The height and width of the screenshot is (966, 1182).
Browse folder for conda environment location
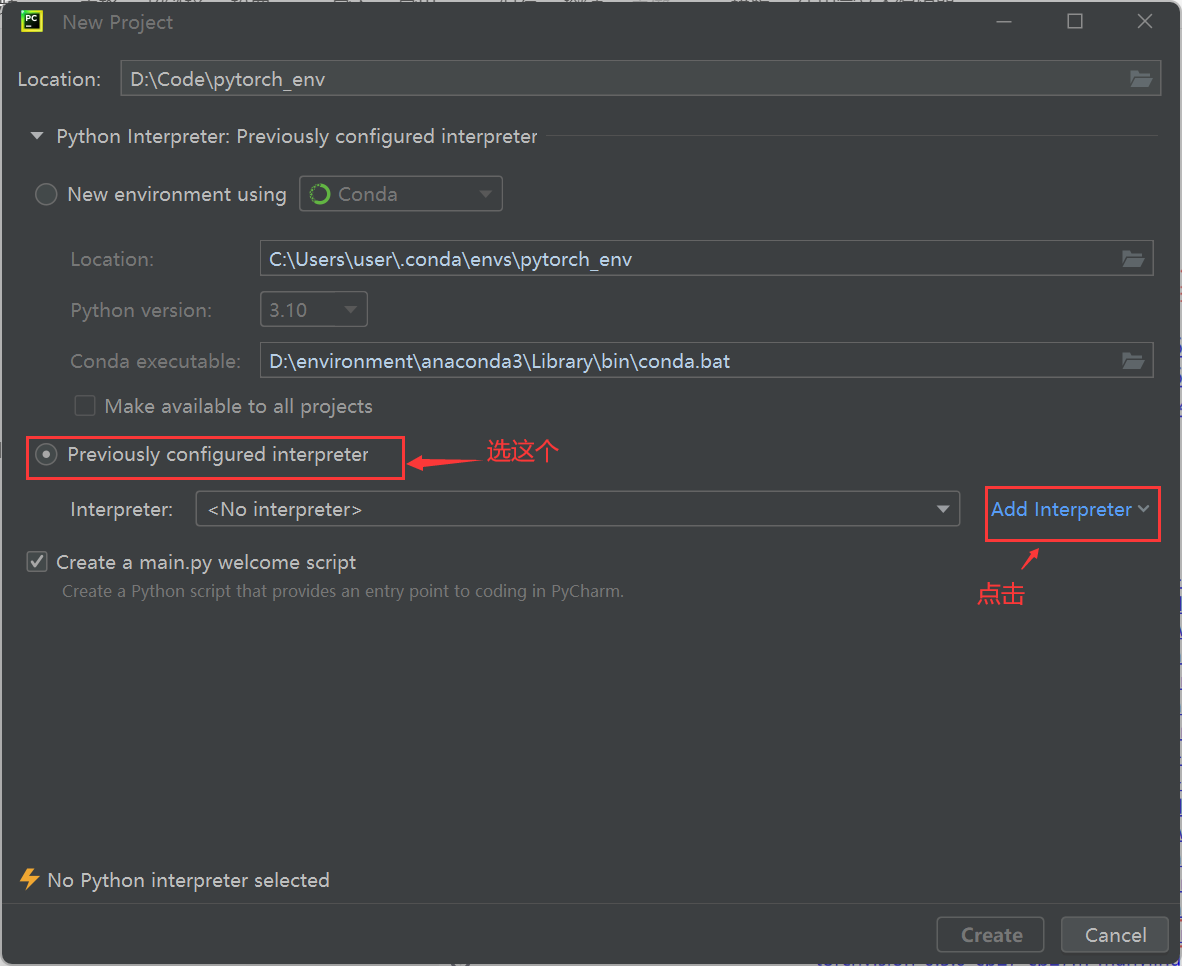click(x=1133, y=259)
